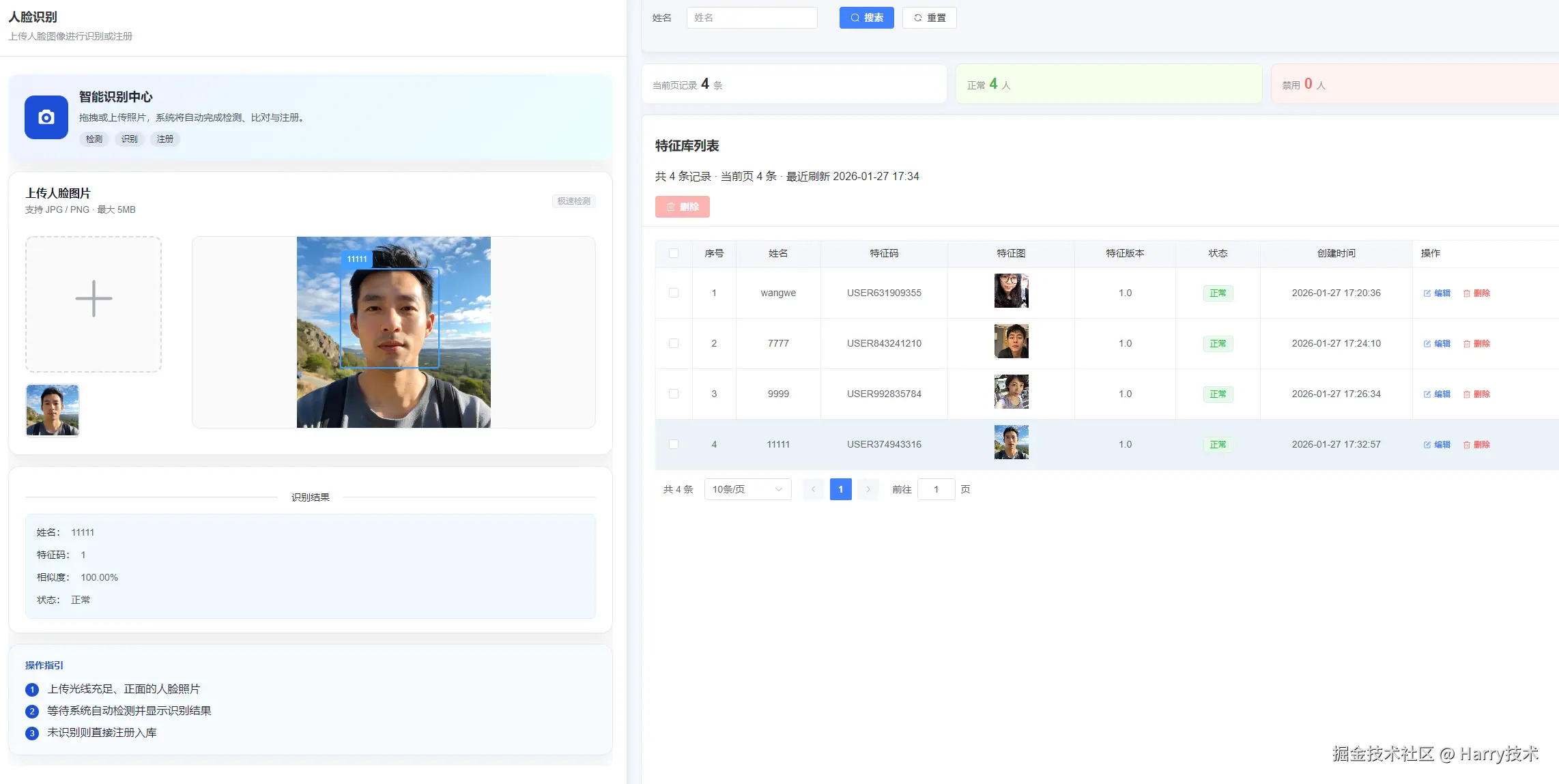Click the 检测 tag

94,139
